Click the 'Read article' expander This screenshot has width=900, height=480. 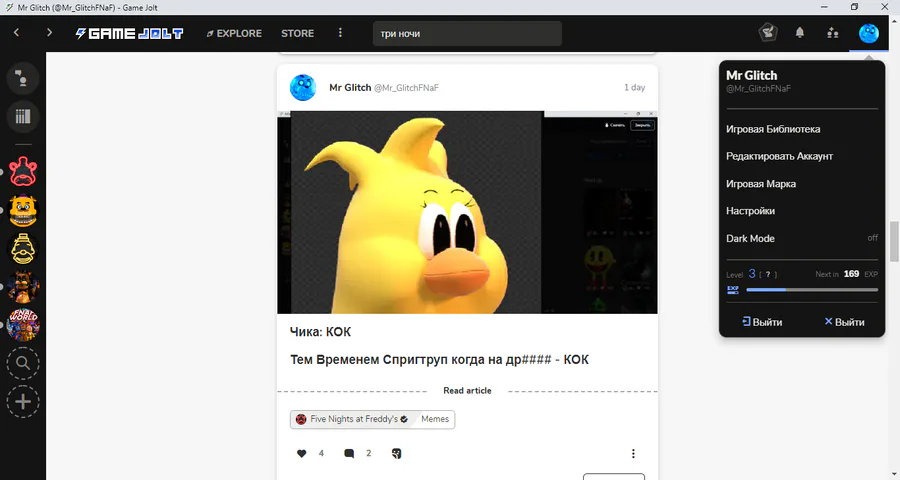(467, 390)
